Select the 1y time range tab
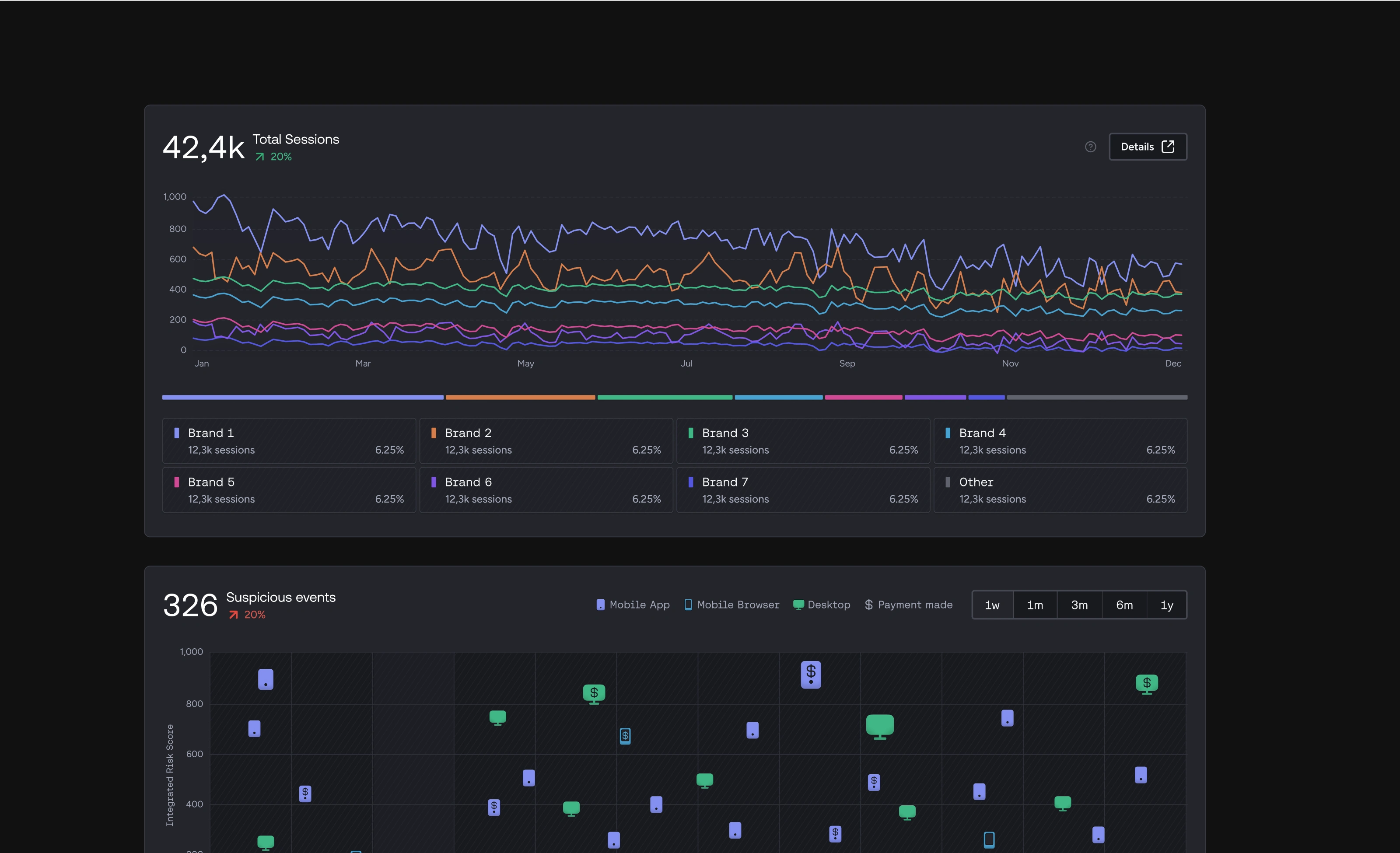The width and height of the screenshot is (1400, 853). 1166,605
